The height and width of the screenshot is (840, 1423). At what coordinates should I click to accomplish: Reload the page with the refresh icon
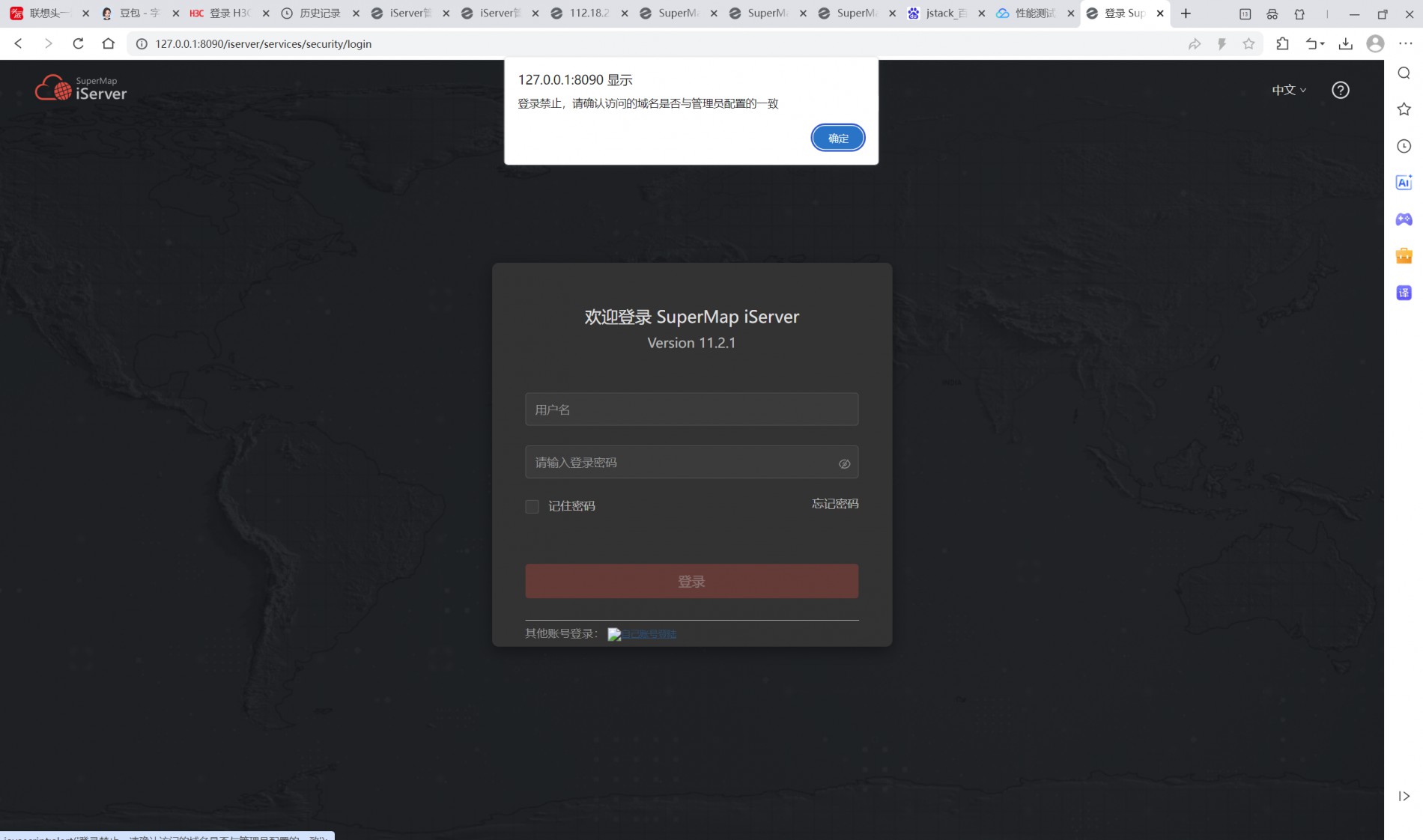[78, 44]
